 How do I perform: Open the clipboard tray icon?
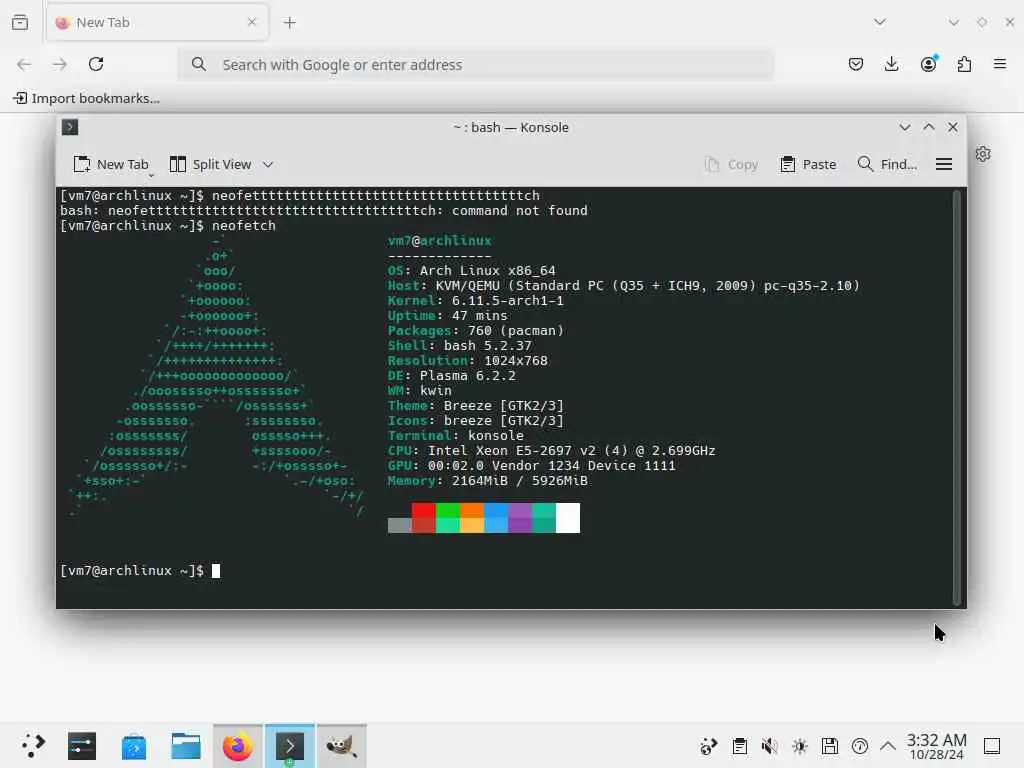(x=739, y=746)
